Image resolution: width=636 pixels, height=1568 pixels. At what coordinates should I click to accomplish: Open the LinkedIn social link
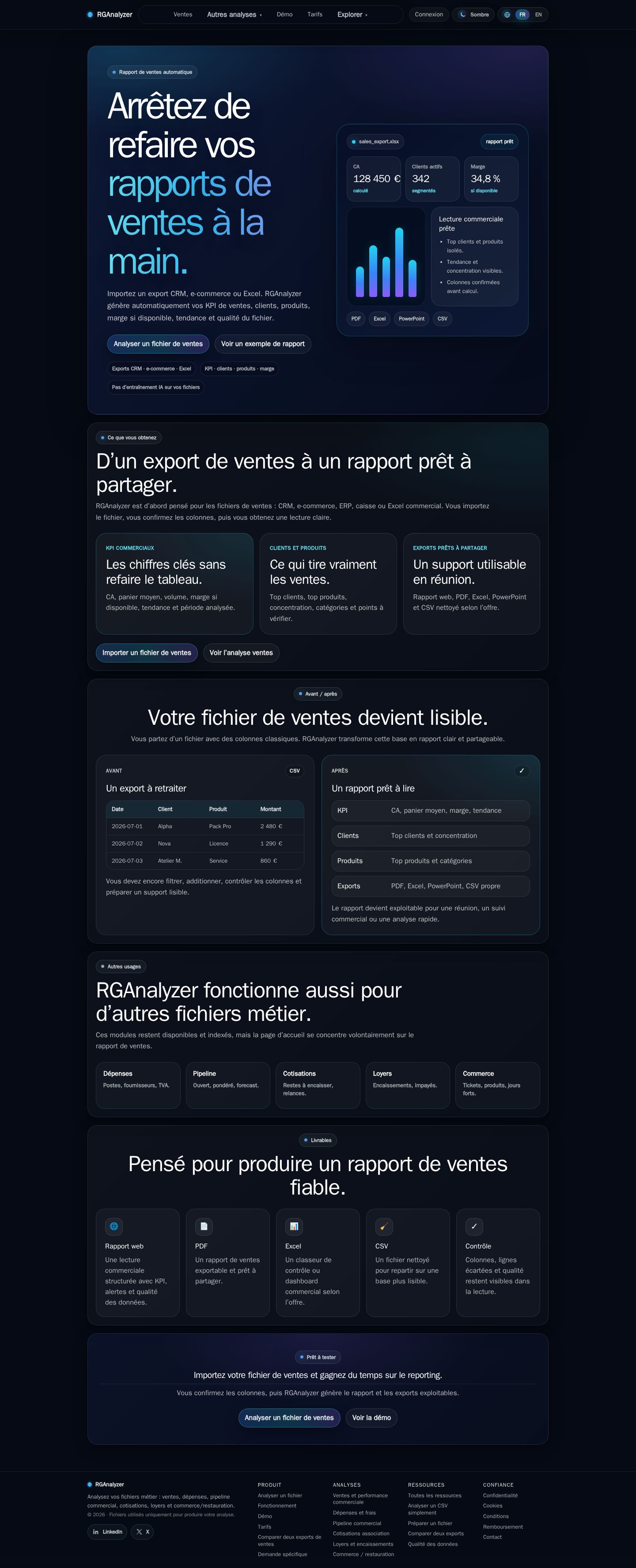(108, 1531)
